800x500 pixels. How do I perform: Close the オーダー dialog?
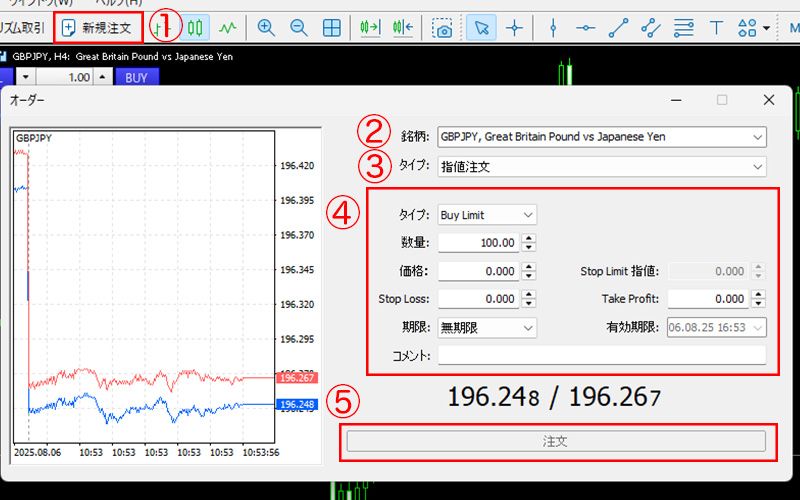click(x=769, y=100)
